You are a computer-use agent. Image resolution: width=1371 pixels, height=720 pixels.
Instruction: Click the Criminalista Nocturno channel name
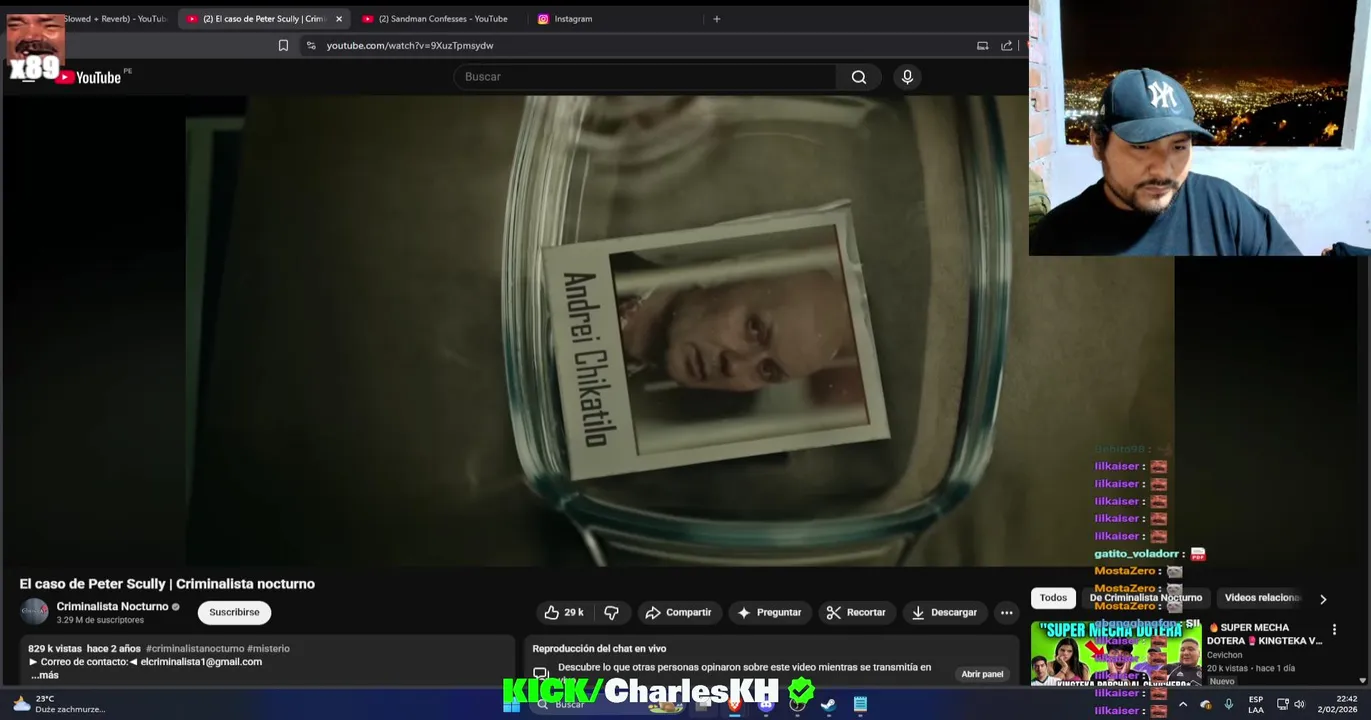[112, 606]
